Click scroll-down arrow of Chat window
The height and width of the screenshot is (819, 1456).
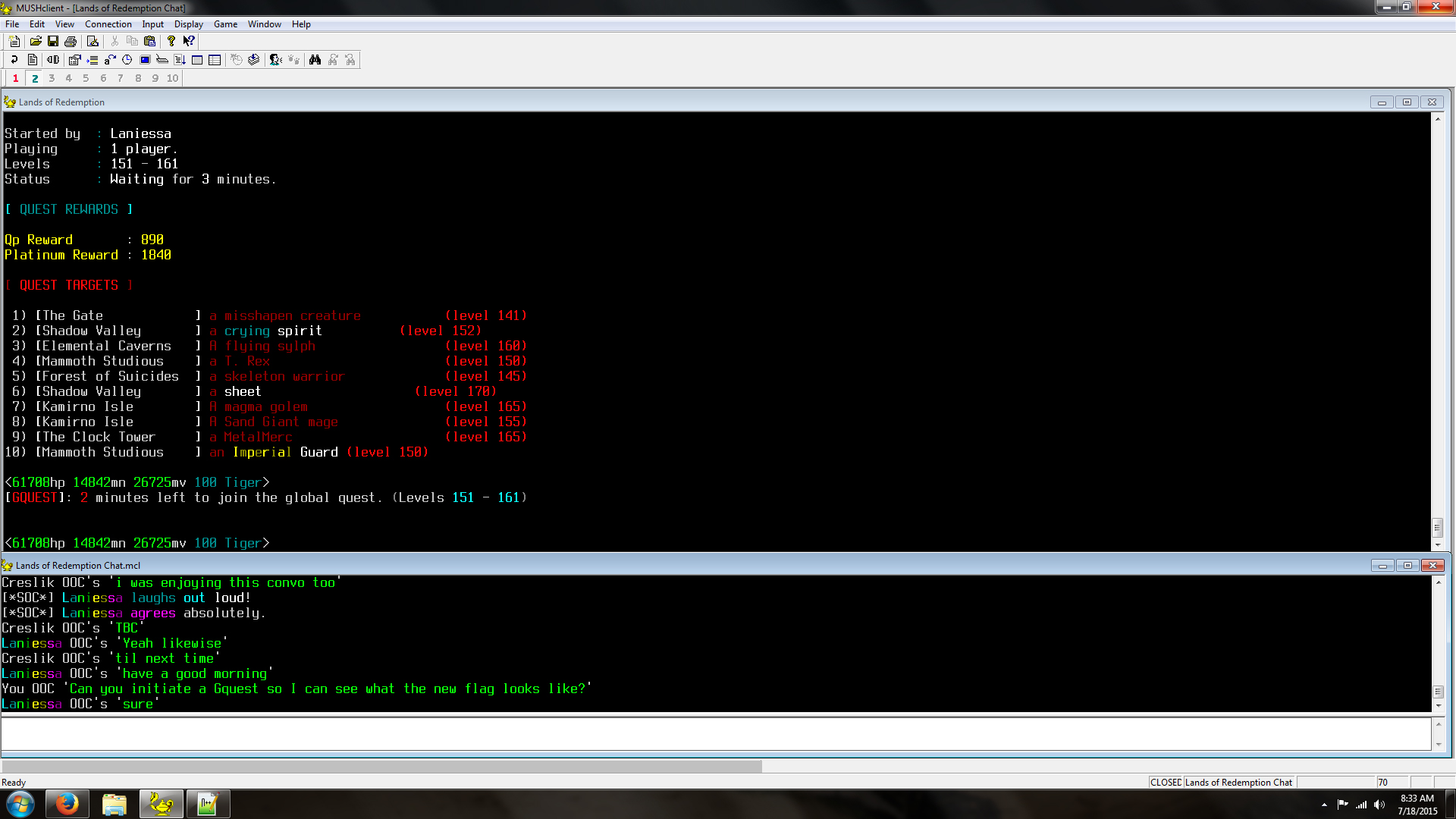coord(1438,705)
